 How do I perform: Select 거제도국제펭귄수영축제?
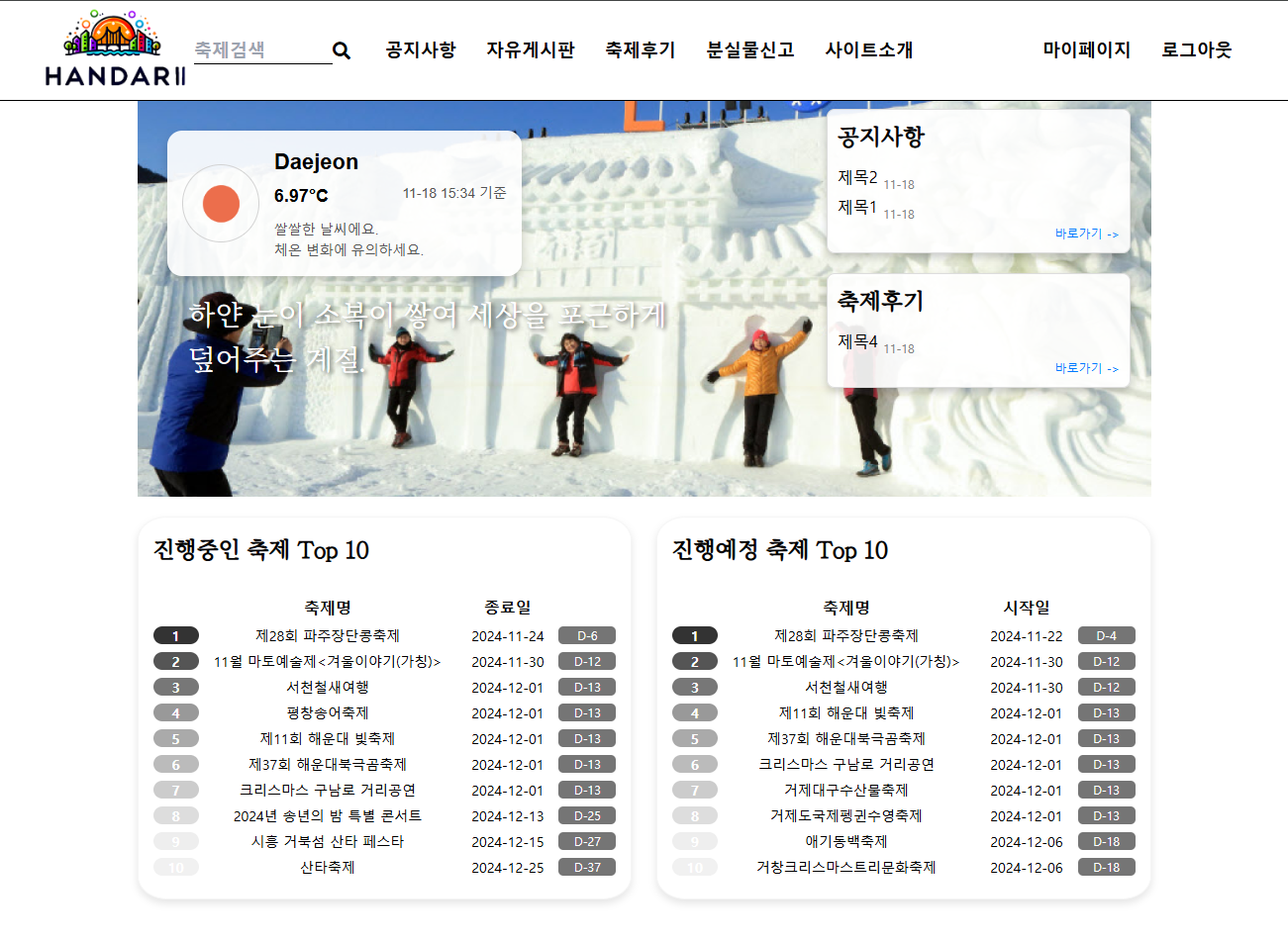tap(846, 815)
